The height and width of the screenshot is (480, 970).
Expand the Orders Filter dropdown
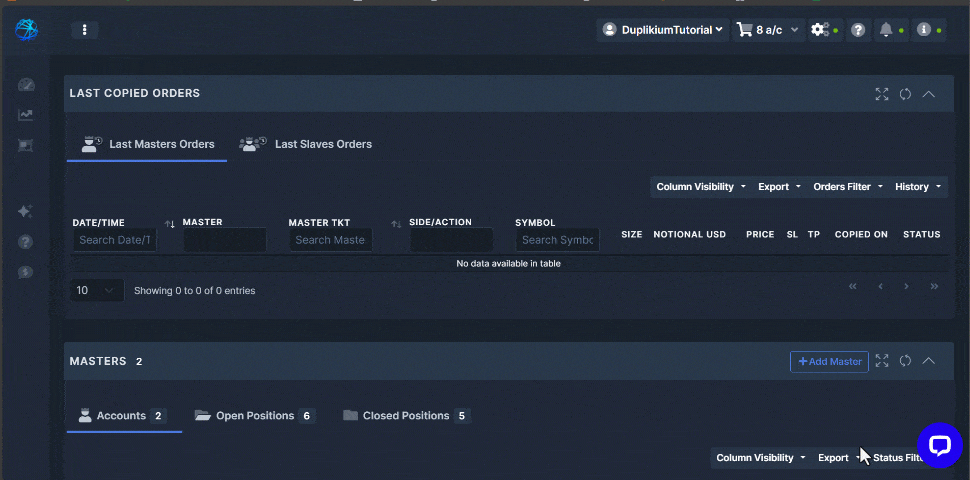point(848,187)
